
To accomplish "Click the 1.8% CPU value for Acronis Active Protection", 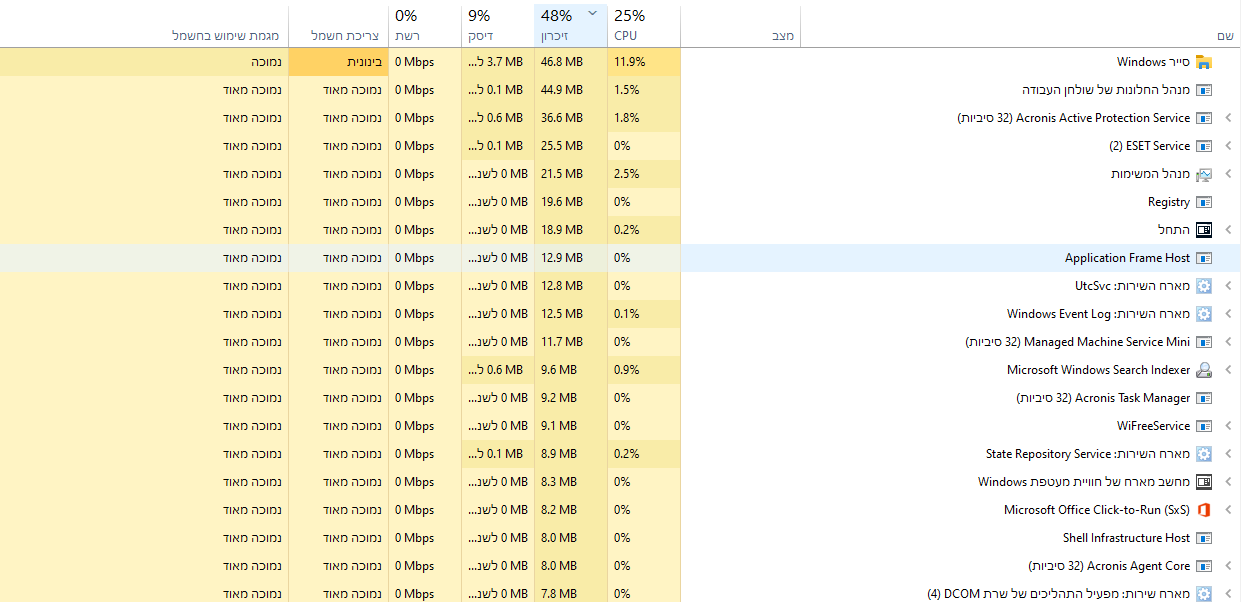I will [x=627, y=118].
